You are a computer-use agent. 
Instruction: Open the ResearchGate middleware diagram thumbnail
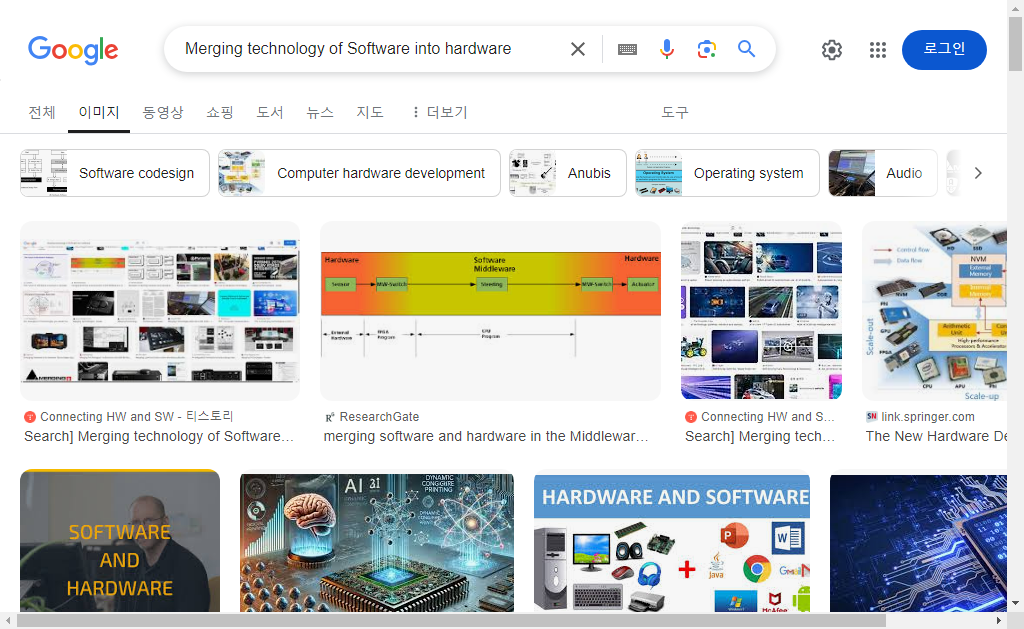(x=490, y=311)
